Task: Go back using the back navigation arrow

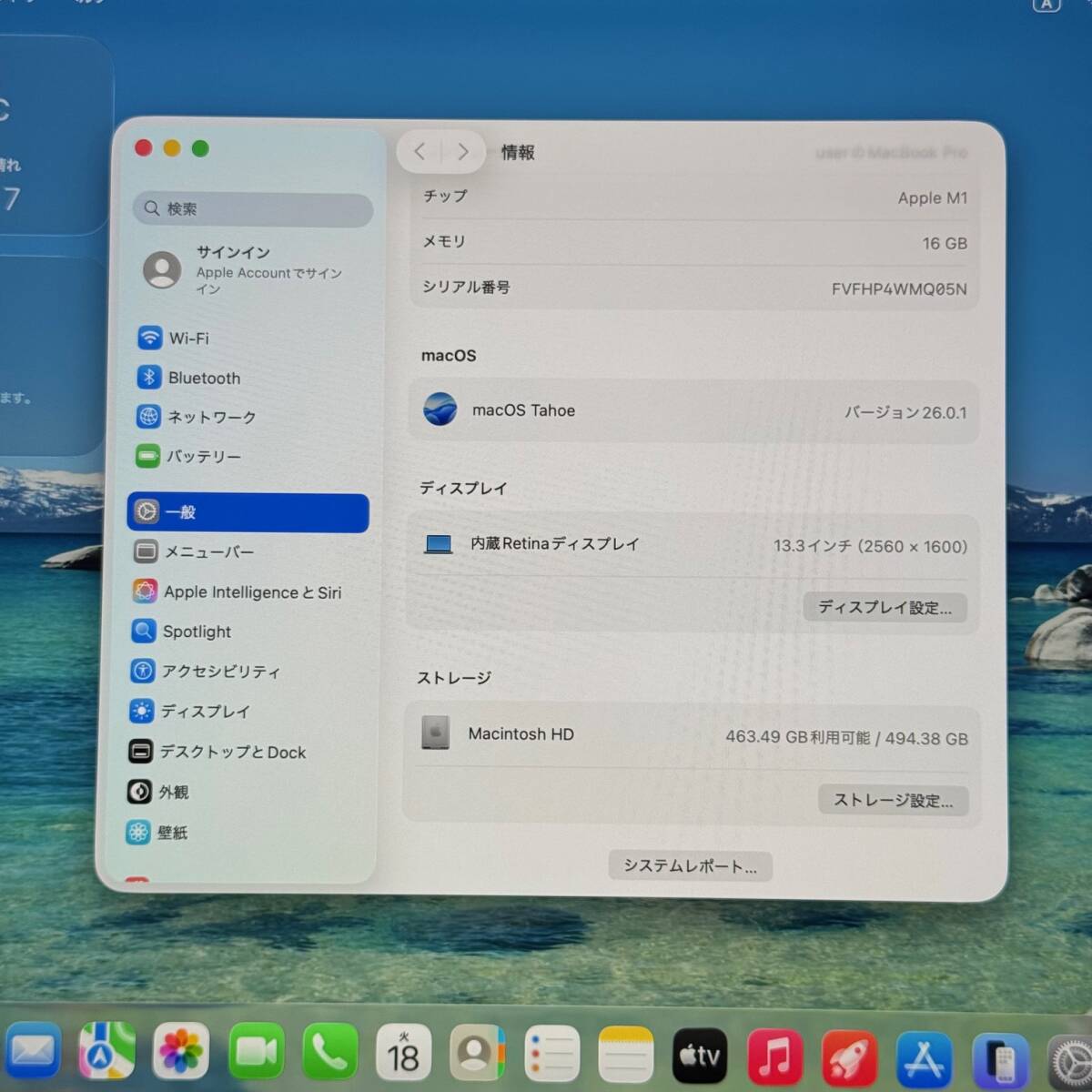Action: point(420,151)
